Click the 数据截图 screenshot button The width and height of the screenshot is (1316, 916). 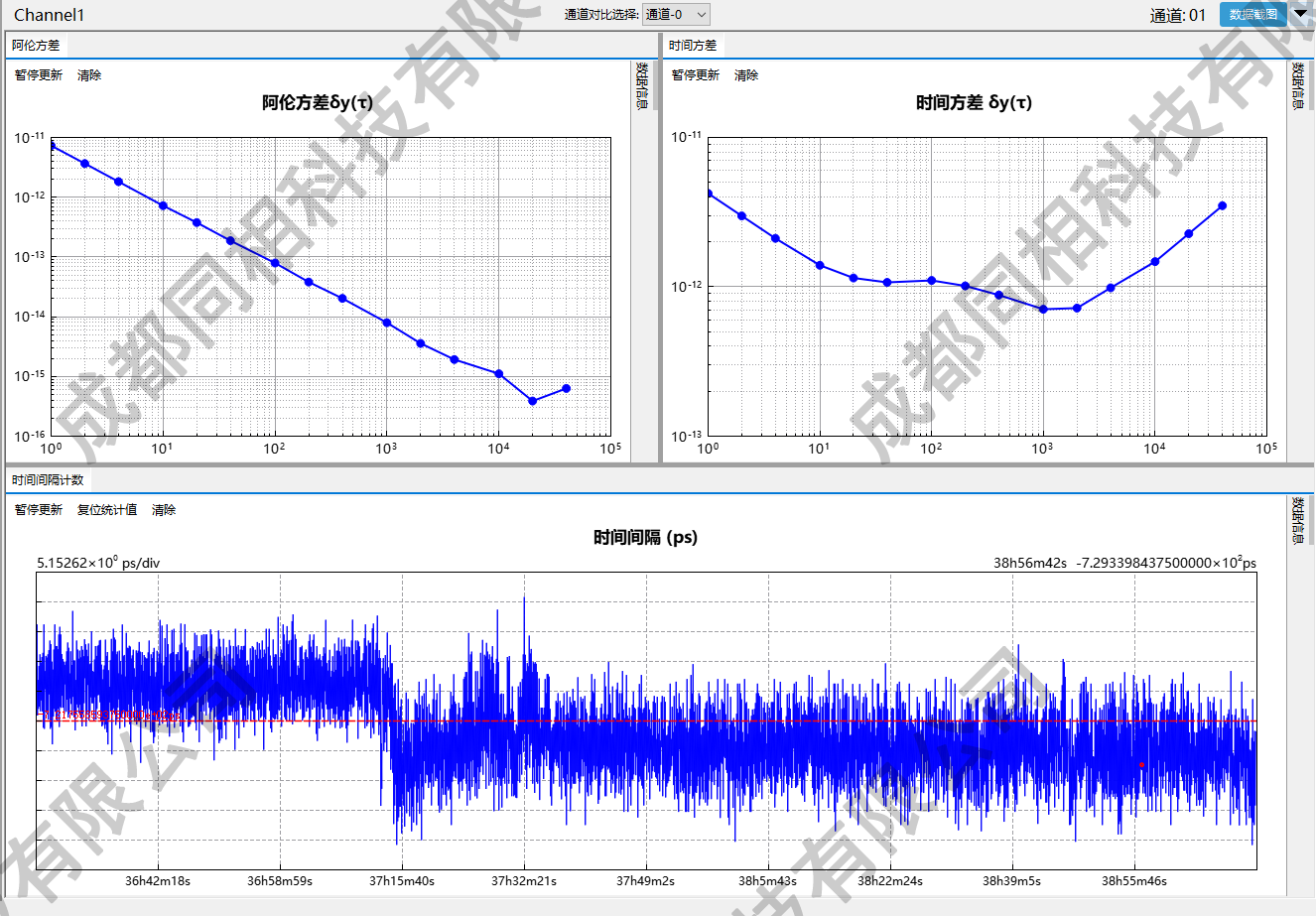pos(1252,14)
